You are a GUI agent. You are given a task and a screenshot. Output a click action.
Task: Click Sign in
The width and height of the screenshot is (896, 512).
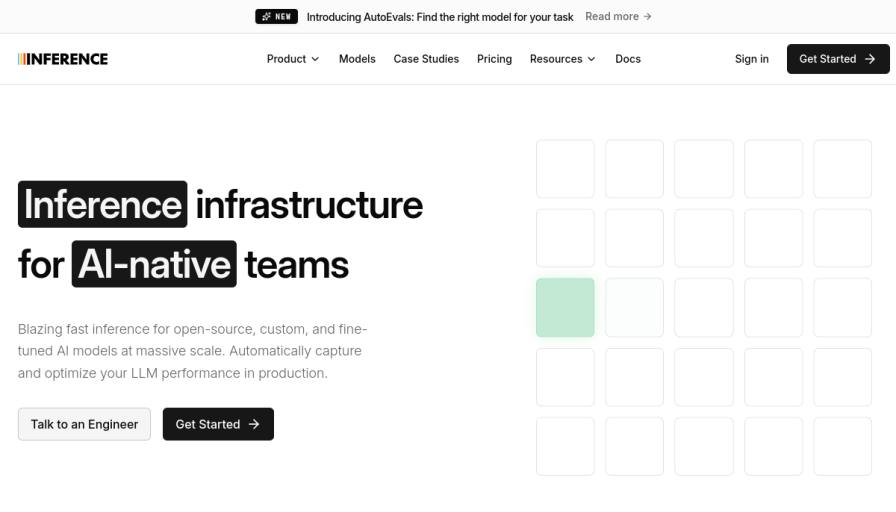tap(751, 59)
